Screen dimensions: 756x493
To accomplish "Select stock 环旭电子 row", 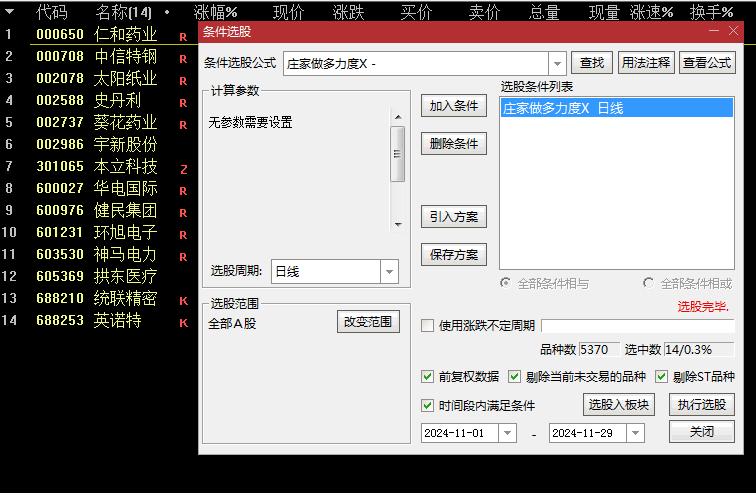I will [x=99, y=232].
